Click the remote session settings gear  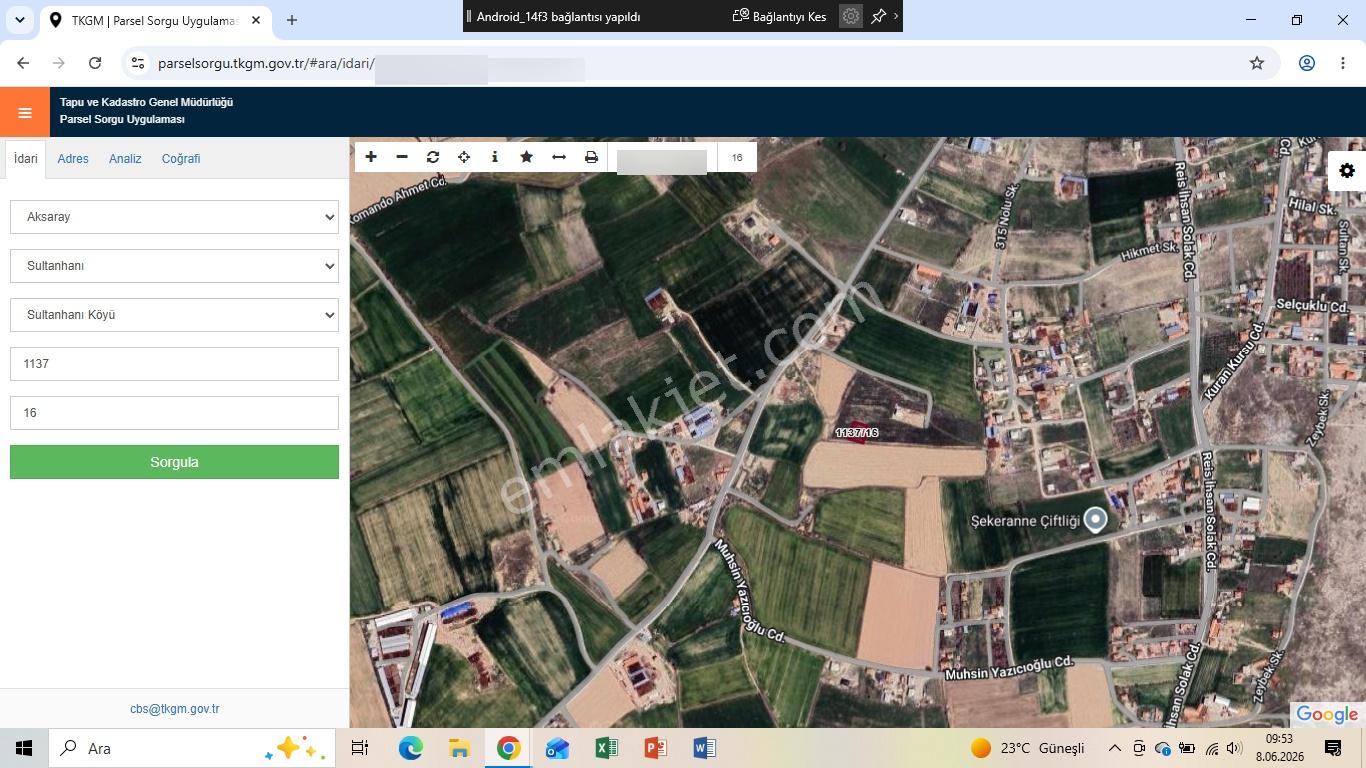click(851, 16)
